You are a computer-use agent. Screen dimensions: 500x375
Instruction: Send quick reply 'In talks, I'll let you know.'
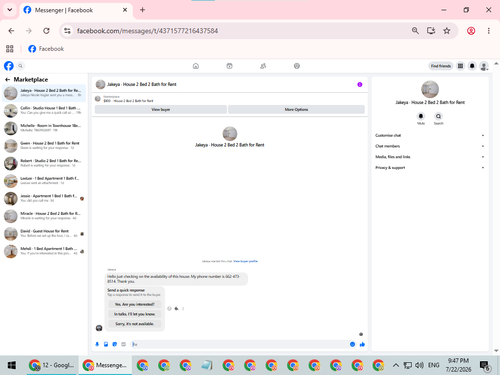(135, 314)
